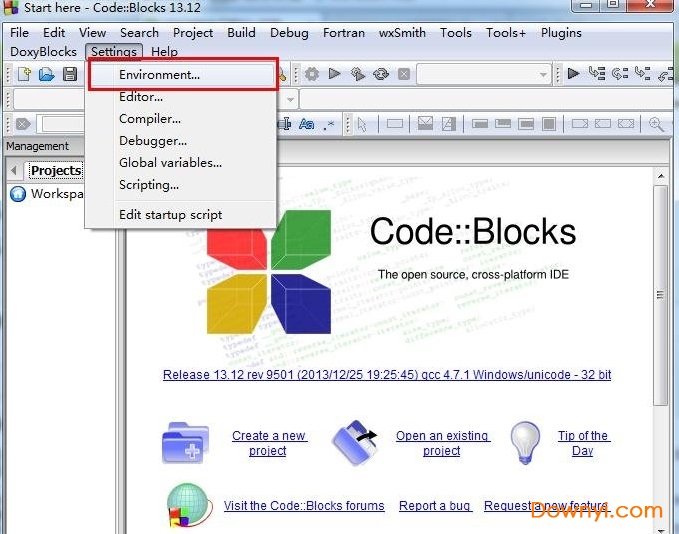Click Create a new project link

click(x=269, y=443)
